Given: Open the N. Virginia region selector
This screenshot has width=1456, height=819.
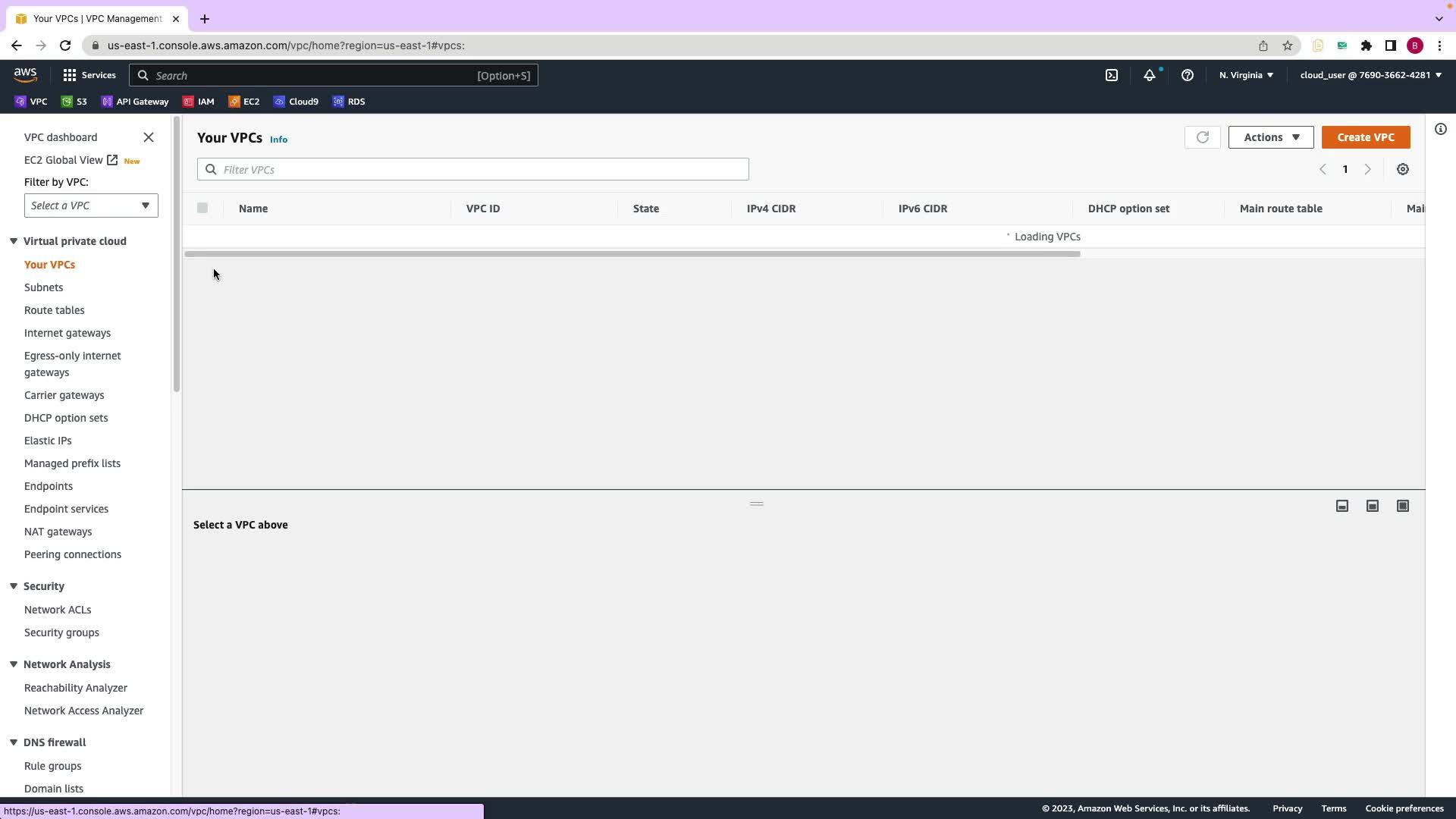Looking at the screenshot, I should click(1246, 75).
